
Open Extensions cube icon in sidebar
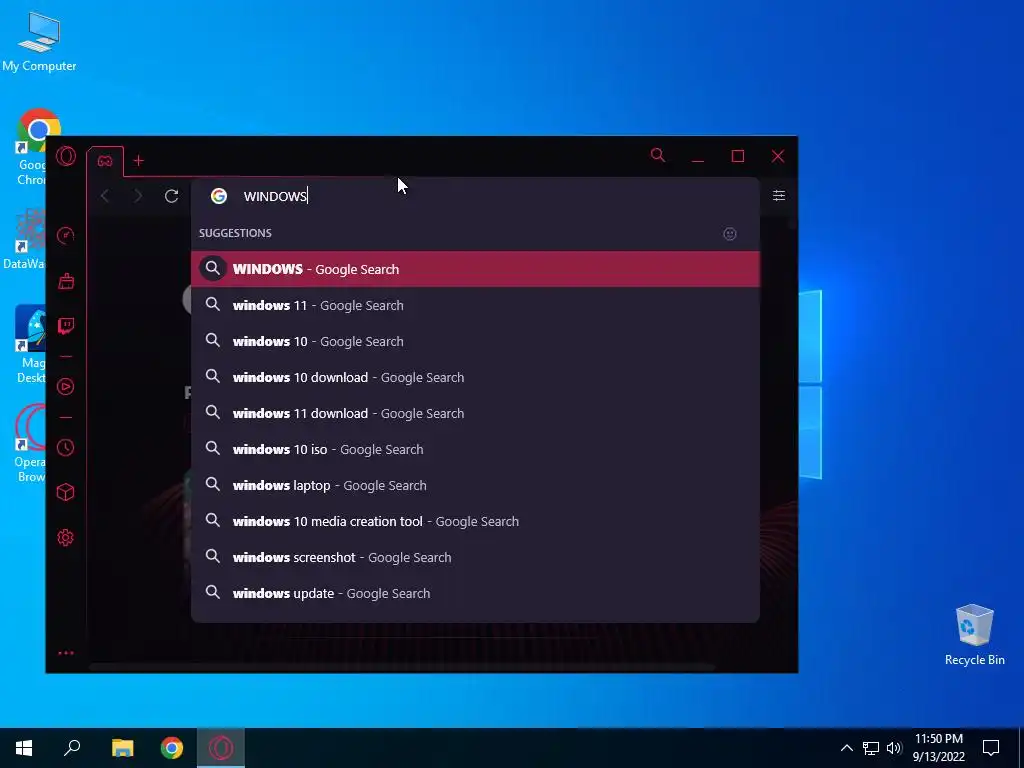click(x=66, y=492)
